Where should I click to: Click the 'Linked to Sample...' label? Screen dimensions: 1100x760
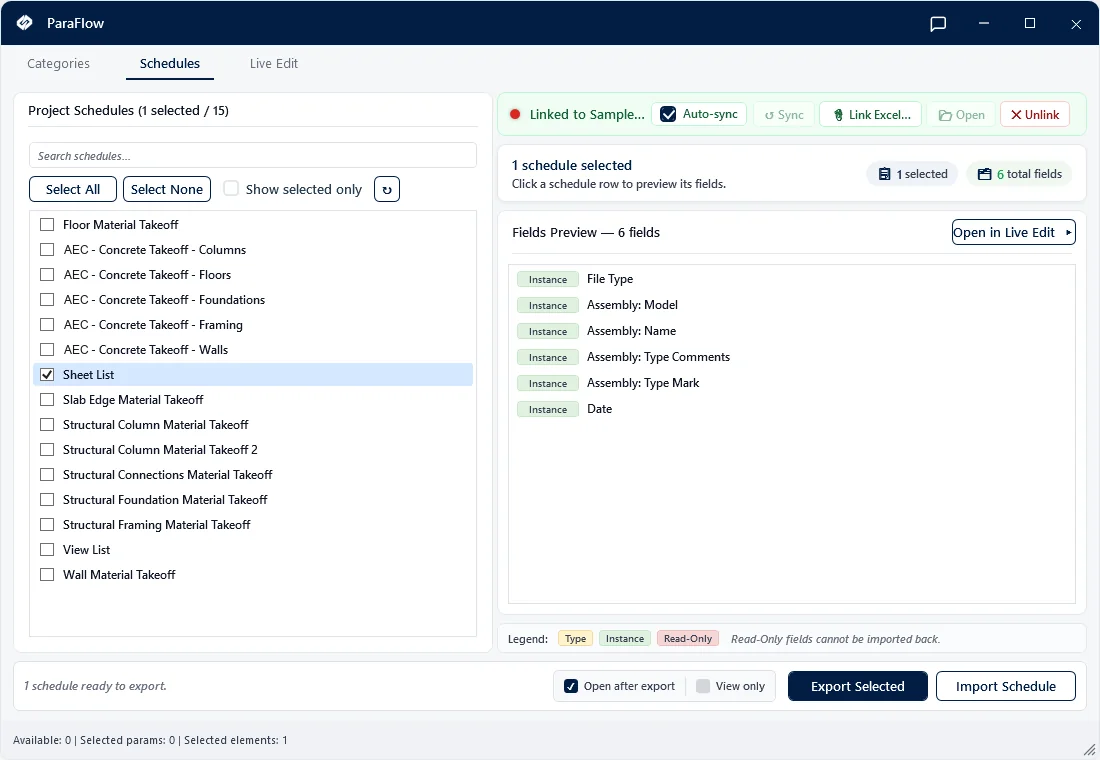click(587, 114)
